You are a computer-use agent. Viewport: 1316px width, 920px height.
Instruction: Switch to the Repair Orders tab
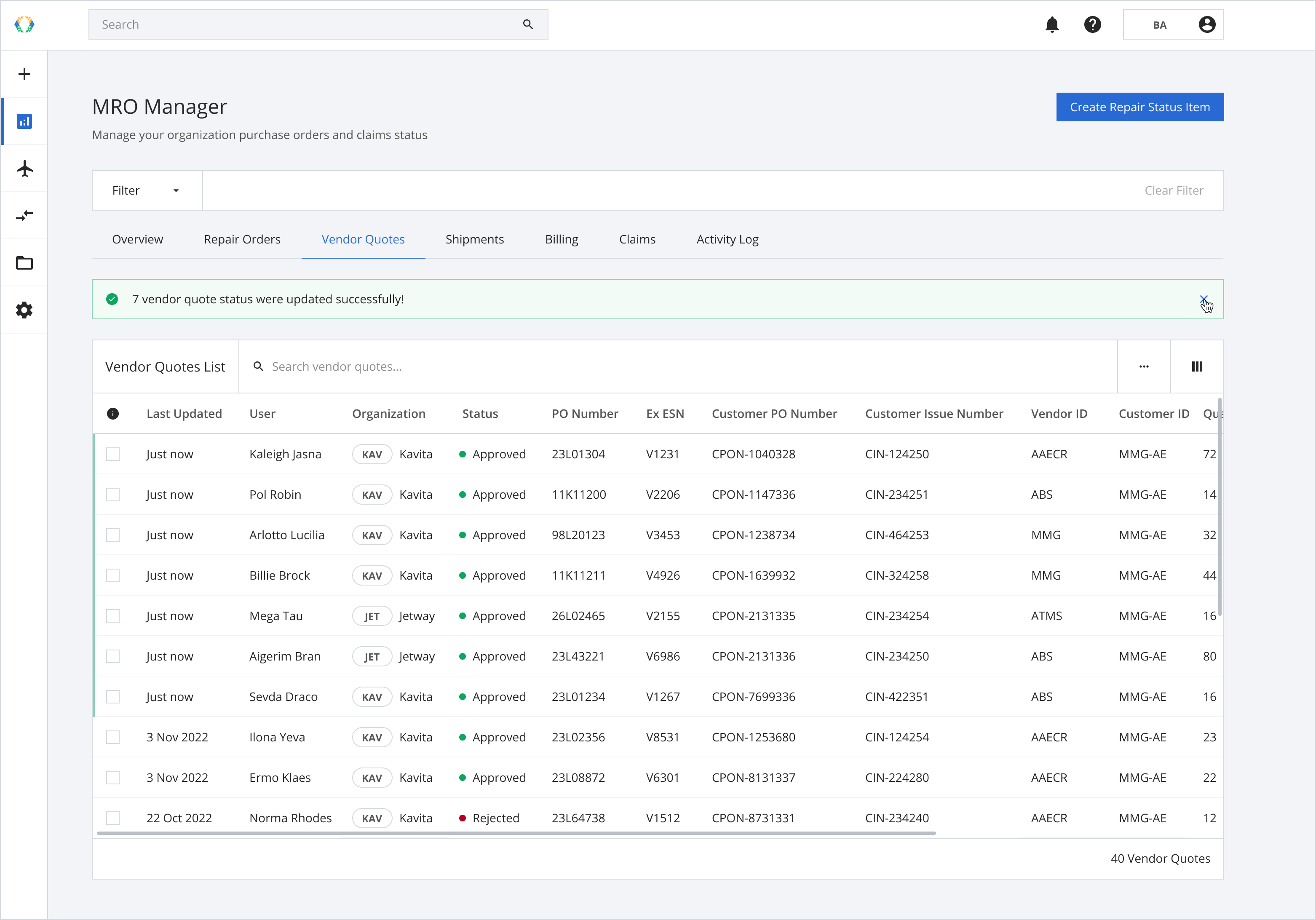[242, 240]
